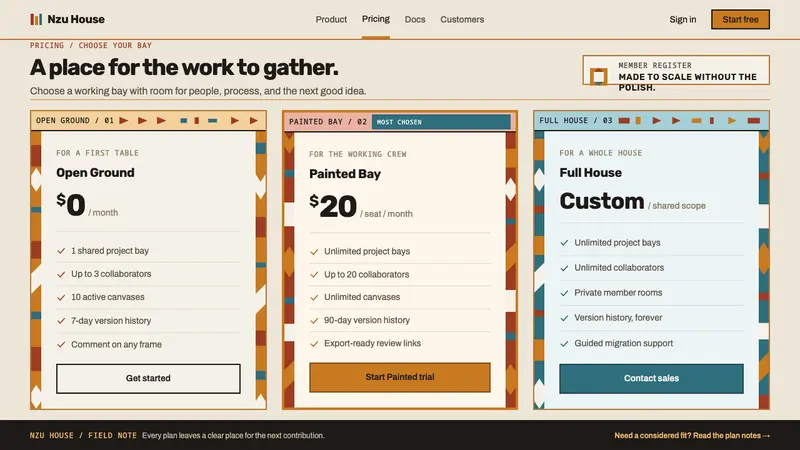Click the MOST CHOSEN badge

(441, 122)
